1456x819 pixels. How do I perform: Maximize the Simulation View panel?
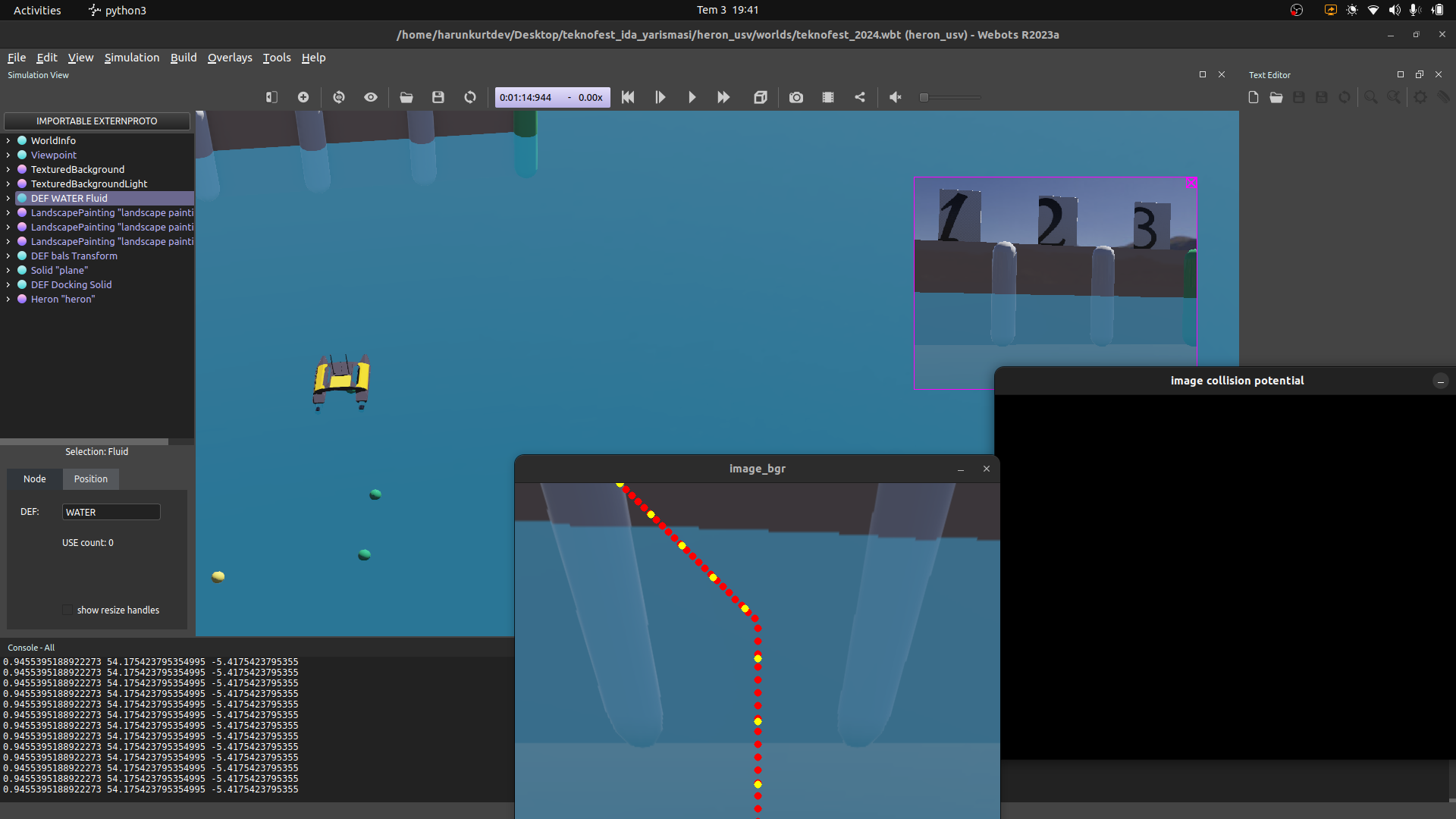[x=1203, y=74]
